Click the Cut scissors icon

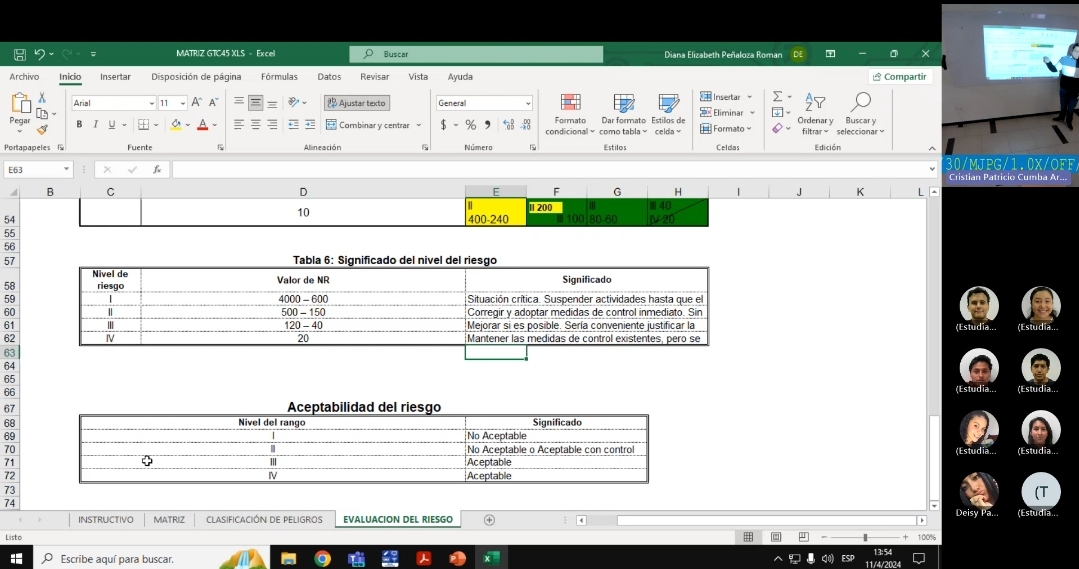pos(42,98)
